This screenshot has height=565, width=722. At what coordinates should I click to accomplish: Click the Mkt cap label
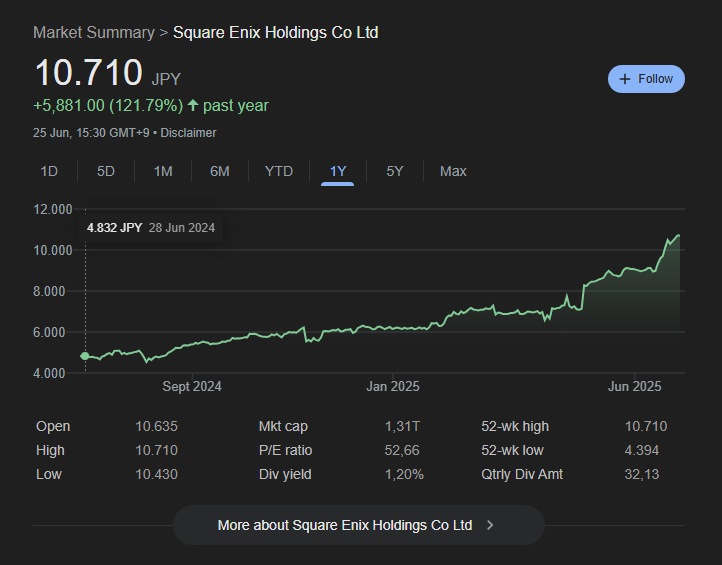[283, 426]
